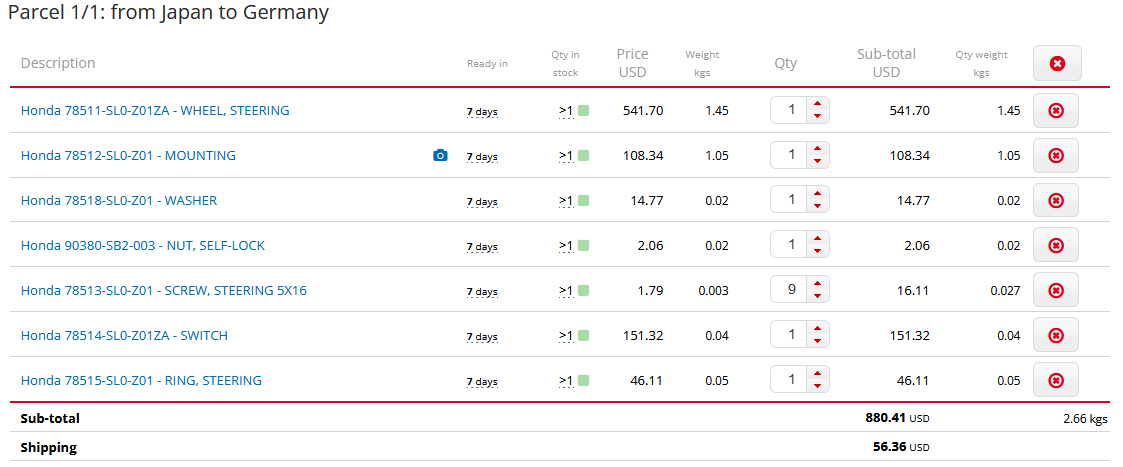Increase quantity of NUT, SELF-LOCK

(x=817, y=239)
